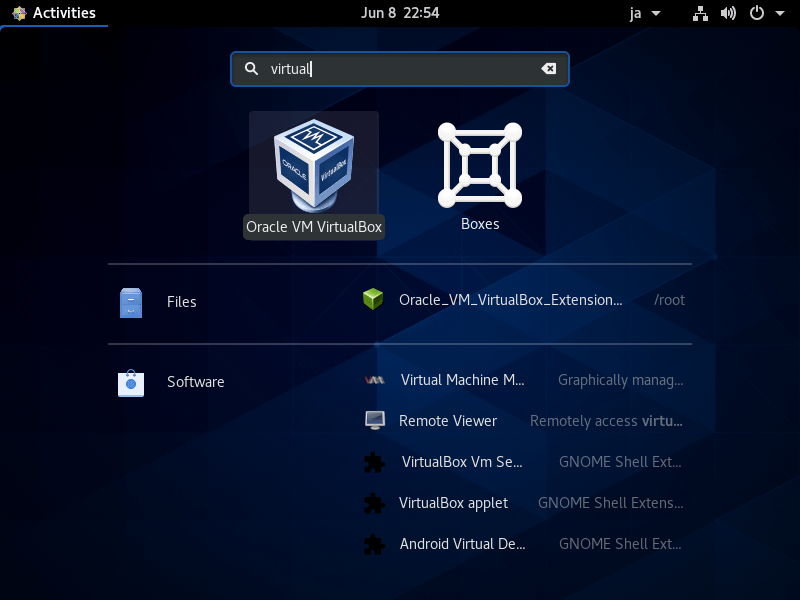The height and width of the screenshot is (600, 800).
Task: Click the Activities distro logo icon
Action: [x=19, y=13]
